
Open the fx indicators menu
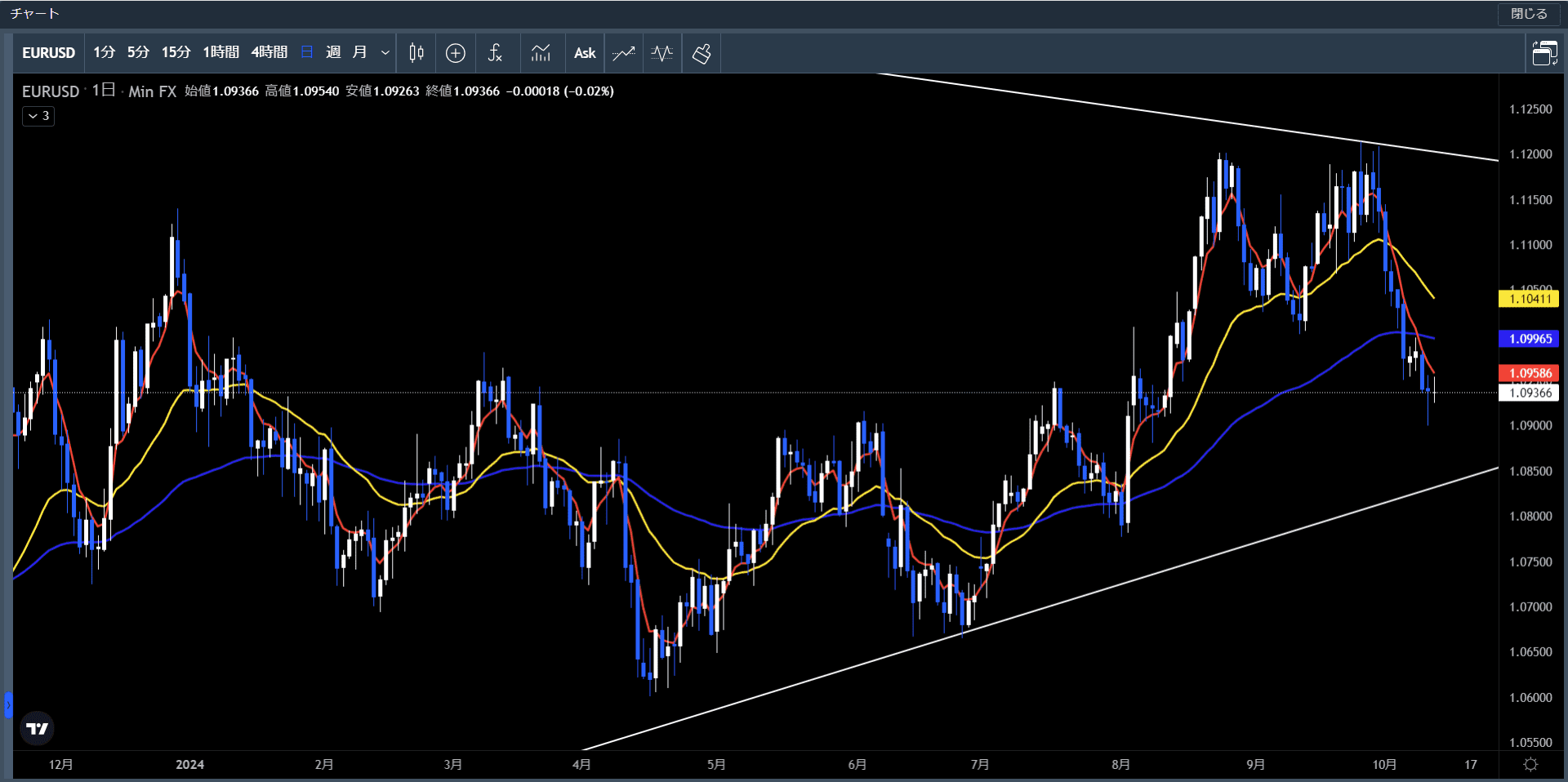[496, 53]
